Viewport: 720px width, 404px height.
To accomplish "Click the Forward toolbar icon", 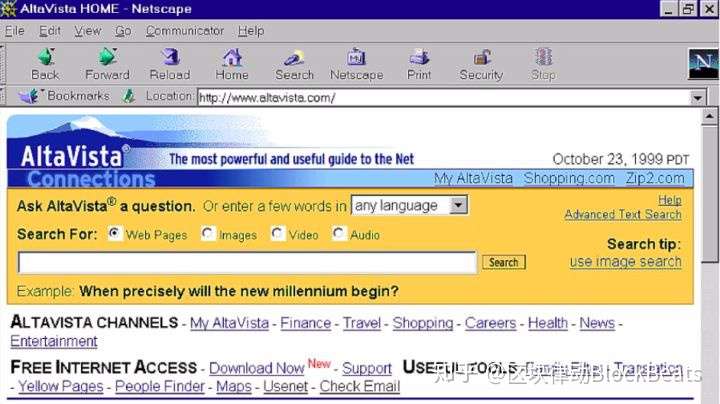I will pyautogui.click(x=107, y=57).
